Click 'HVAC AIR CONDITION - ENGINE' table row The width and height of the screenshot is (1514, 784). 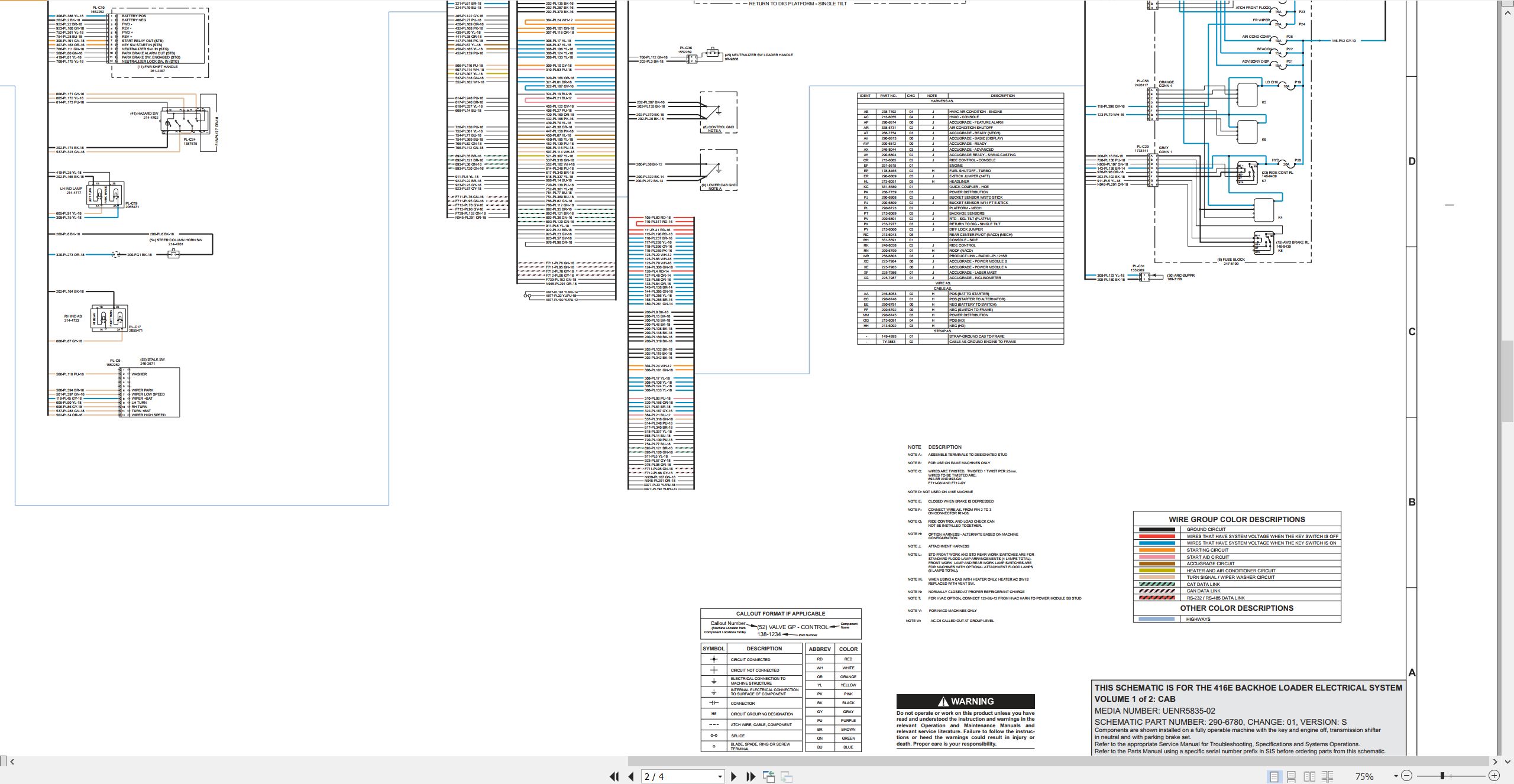960,112
